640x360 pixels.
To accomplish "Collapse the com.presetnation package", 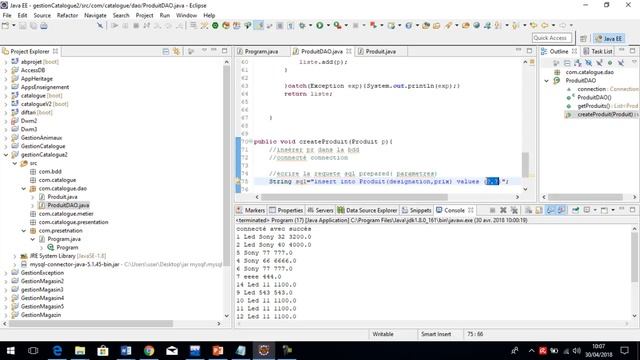I will 24,231.
